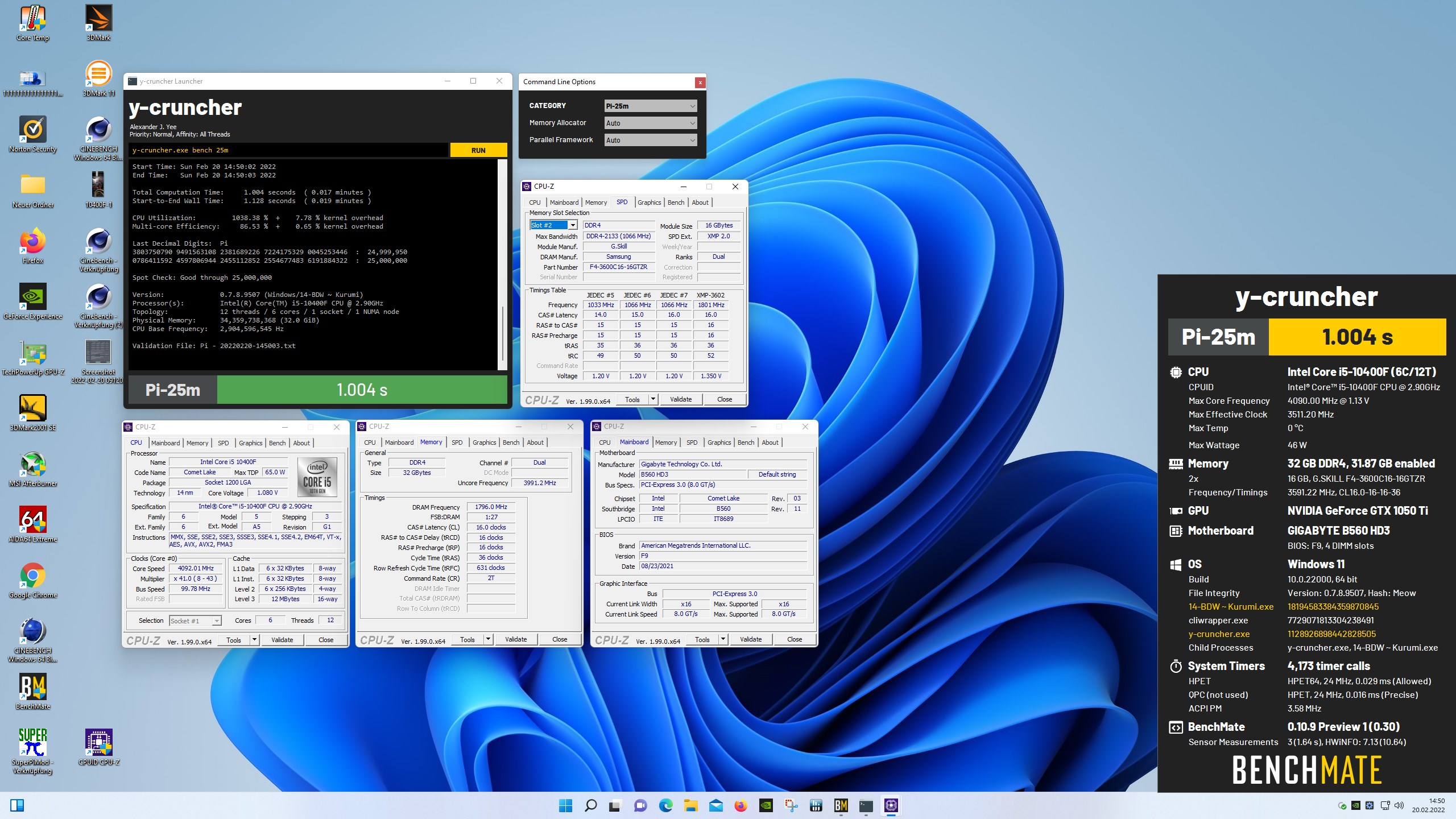Screen dimensions: 1456x819
Task: Open Tools dropdown arrow in Memory CPU-Z window
Action: pyautogui.click(x=488, y=639)
